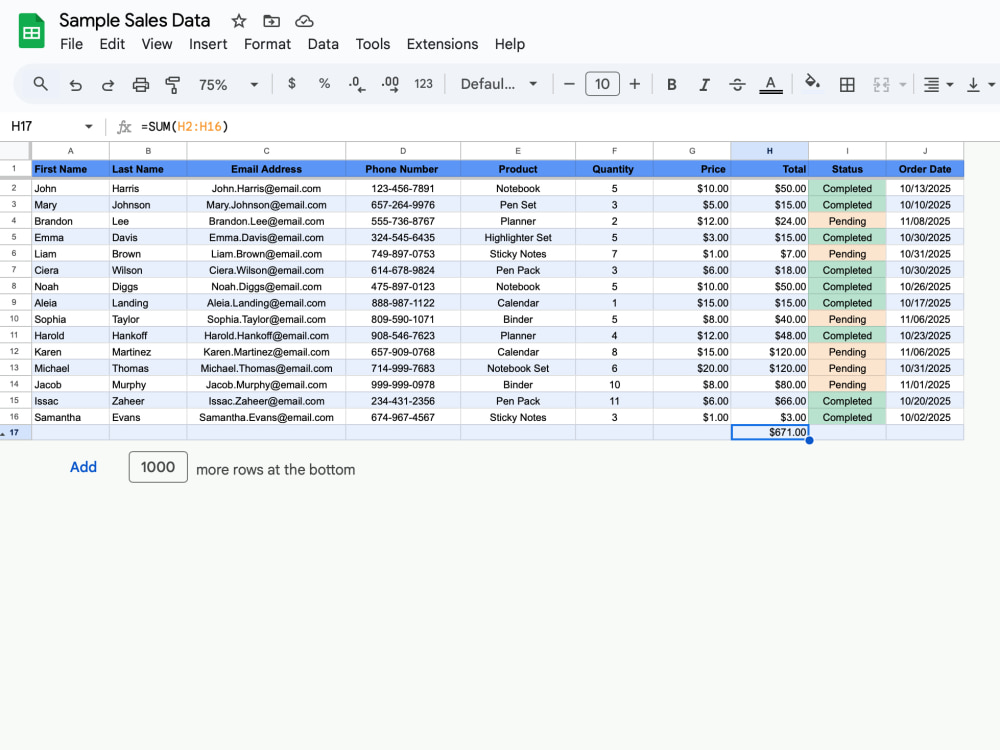Expand horizontal align dropdown arrow
Viewport: 1000px width, 750px height.
[x=950, y=84]
